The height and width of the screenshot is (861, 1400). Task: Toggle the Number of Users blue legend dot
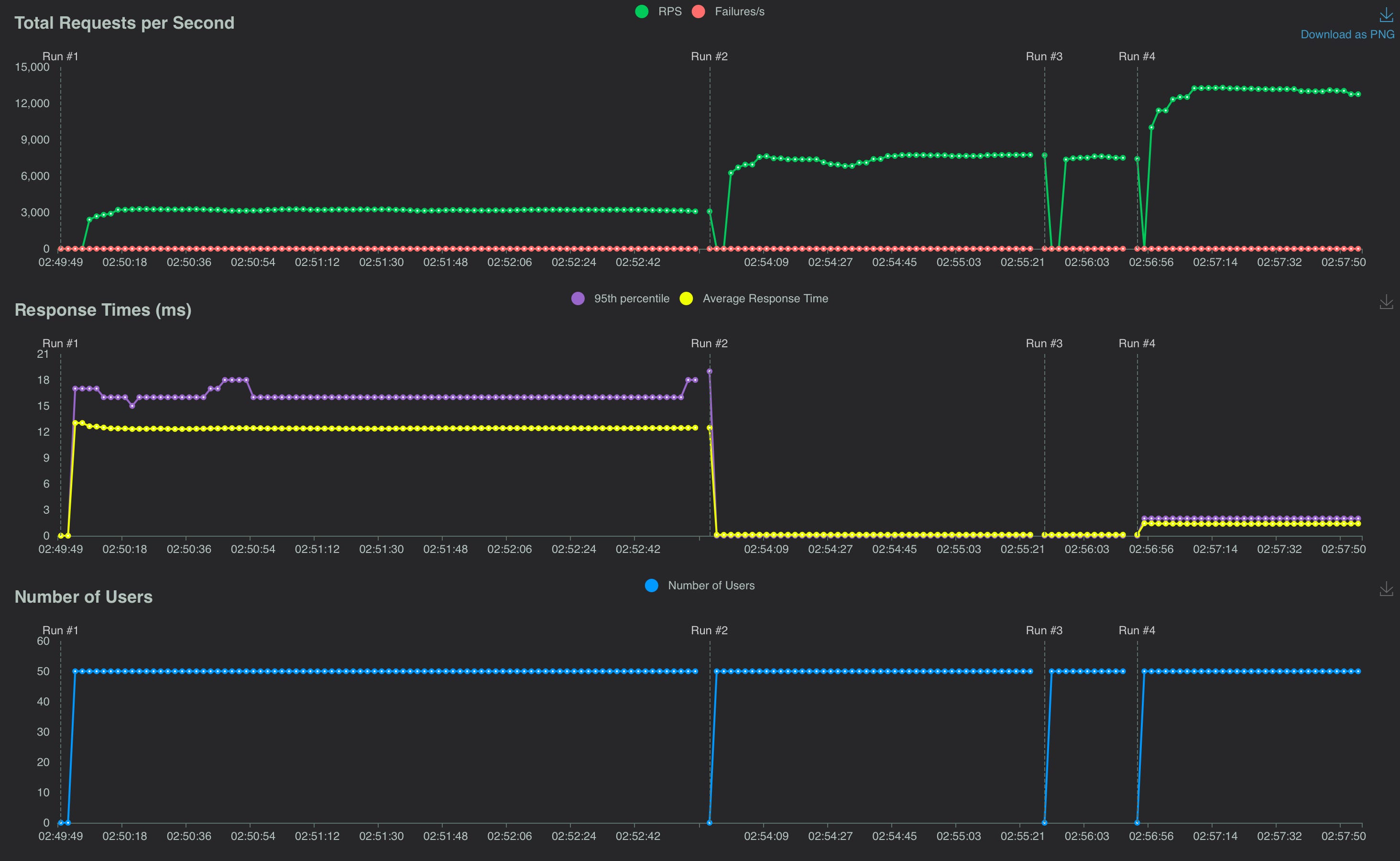tap(652, 585)
